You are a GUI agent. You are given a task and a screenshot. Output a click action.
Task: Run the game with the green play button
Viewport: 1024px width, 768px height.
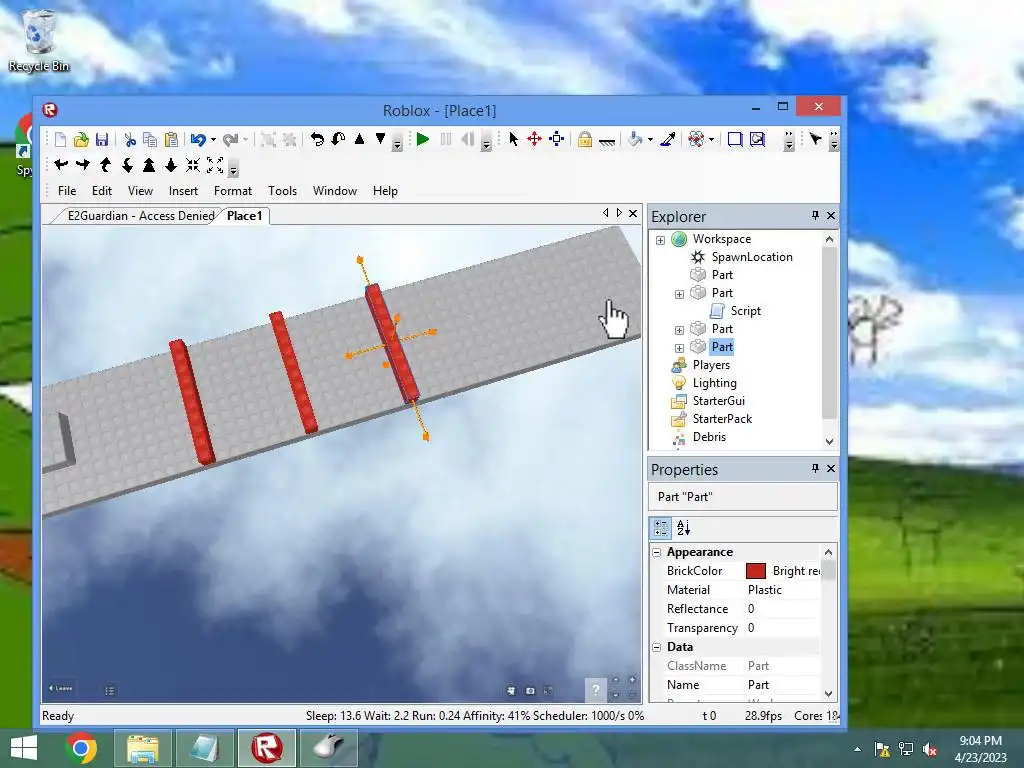[x=423, y=139]
